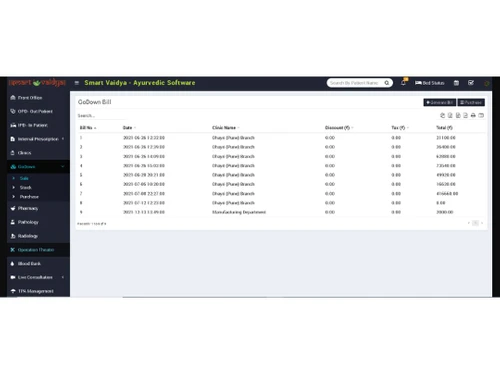This screenshot has height=375, width=500.
Task: Select Purchase under GoDown submenu
Action: 29,197
